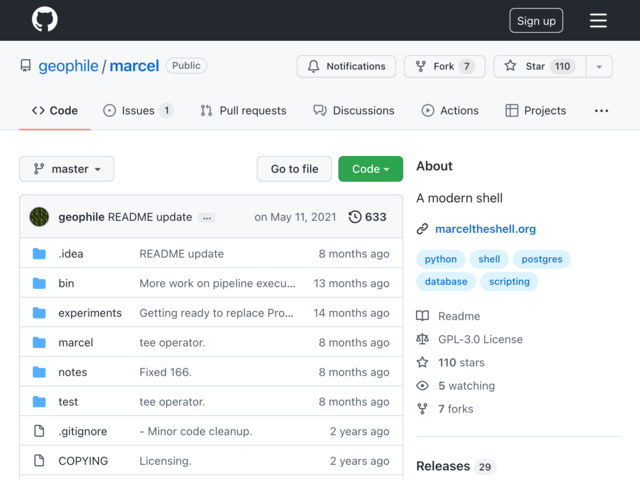The height and width of the screenshot is (480, 640).
Task: Click the fork icon in Fork button
Action: [x=420, y=66]
